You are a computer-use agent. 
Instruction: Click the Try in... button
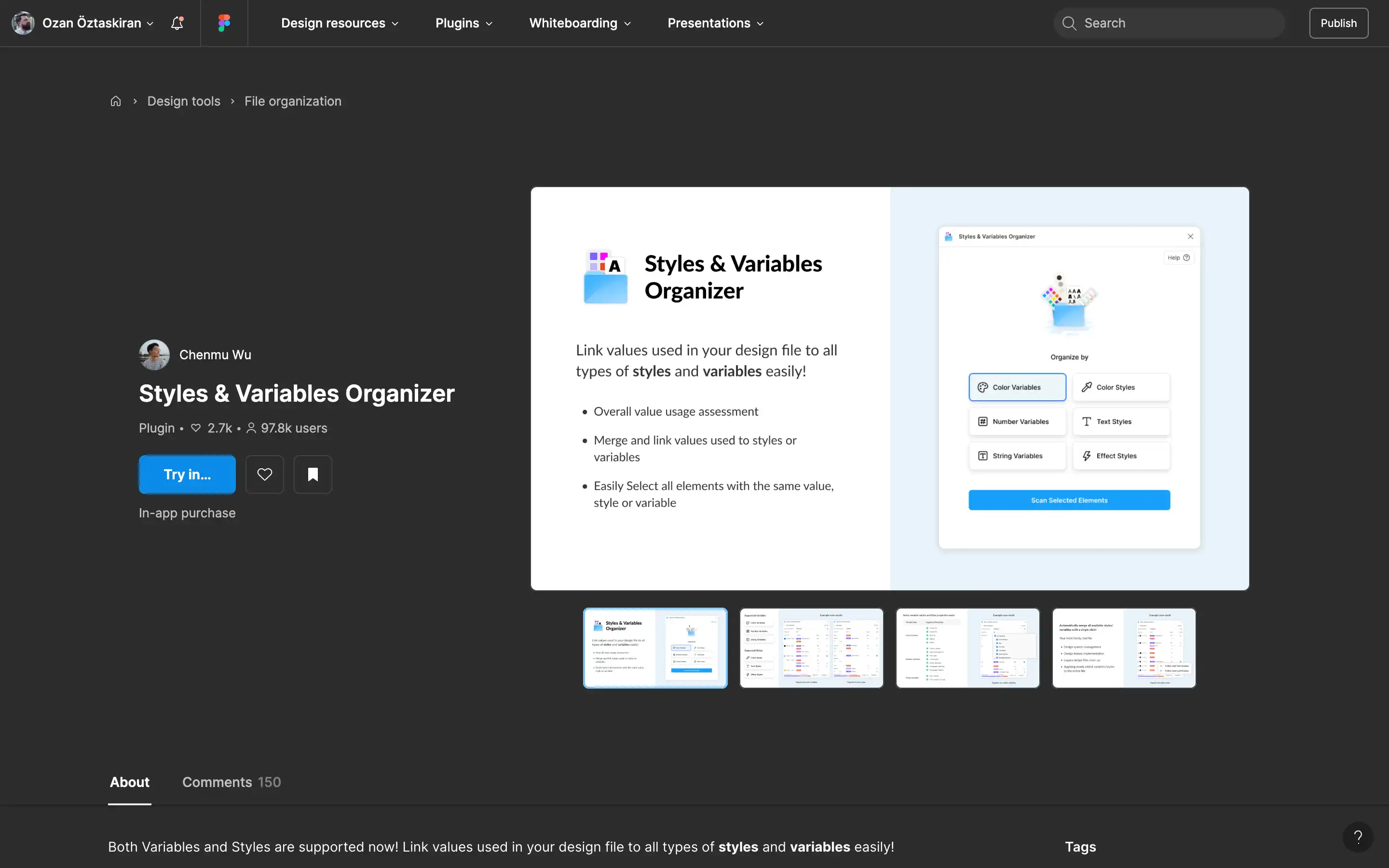pos(187,474)
